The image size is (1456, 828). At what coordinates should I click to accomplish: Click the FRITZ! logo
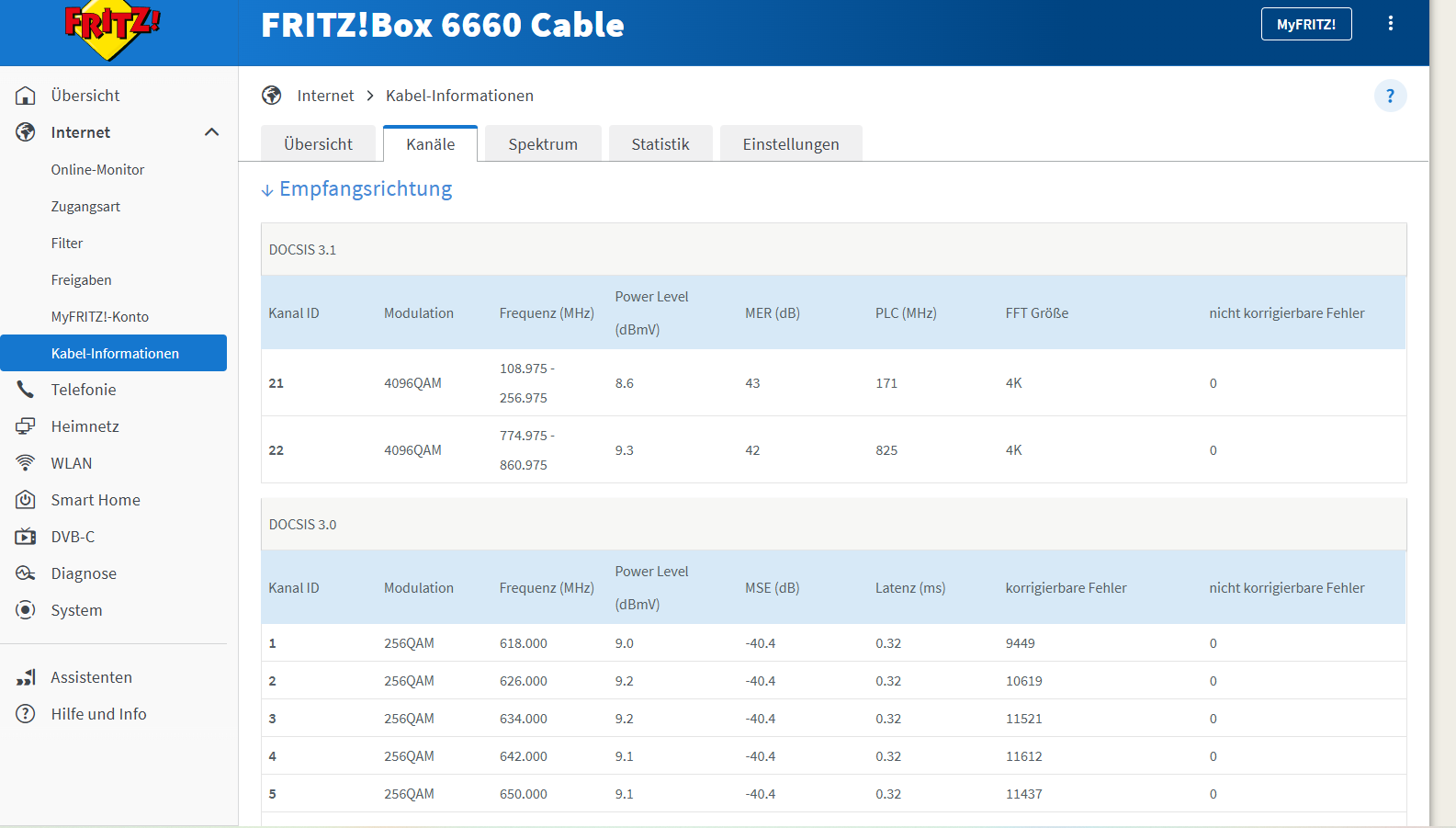click(112, 29)
